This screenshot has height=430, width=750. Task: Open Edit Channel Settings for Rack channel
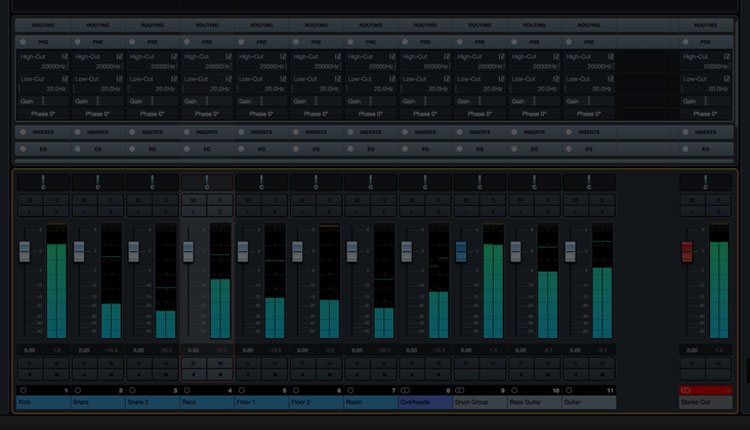pos(220,211)
